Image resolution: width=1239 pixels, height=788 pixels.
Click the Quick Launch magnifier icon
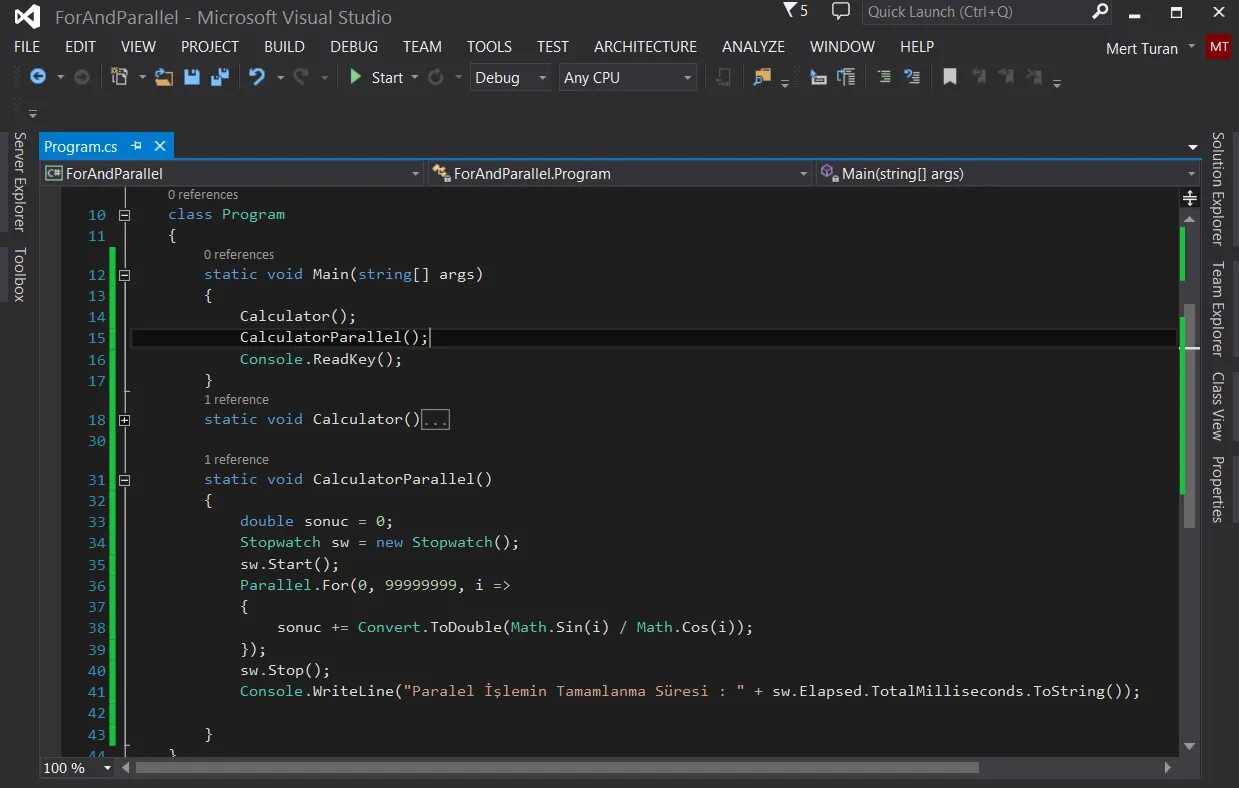click(x=1100, y=12)
